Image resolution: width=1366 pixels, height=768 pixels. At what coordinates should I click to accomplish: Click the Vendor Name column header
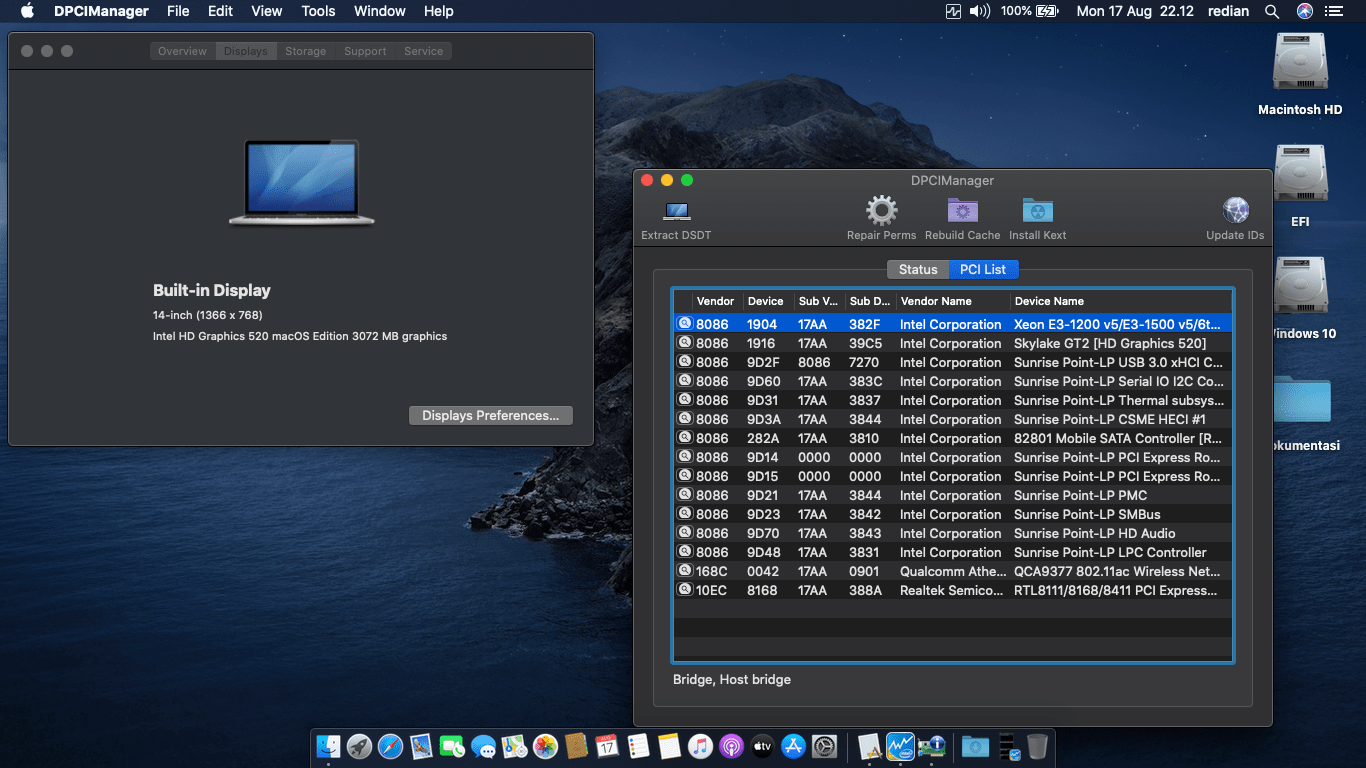pos(952,301)
